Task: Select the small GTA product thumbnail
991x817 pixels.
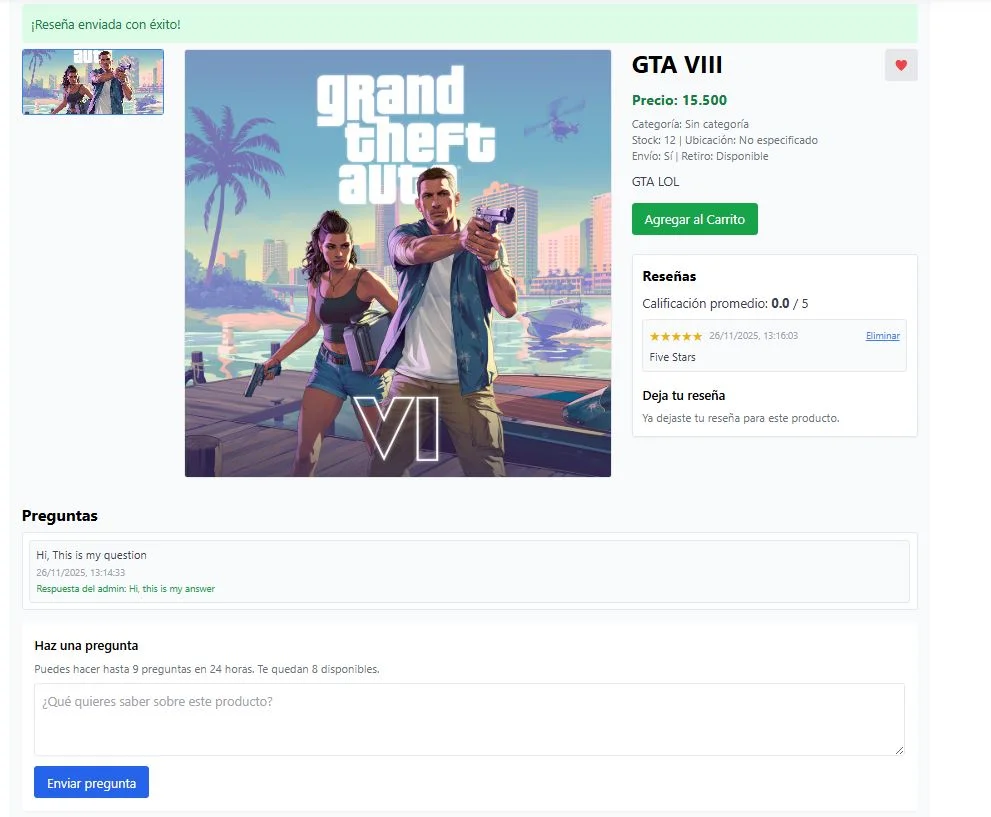Action: coord(93,82)
